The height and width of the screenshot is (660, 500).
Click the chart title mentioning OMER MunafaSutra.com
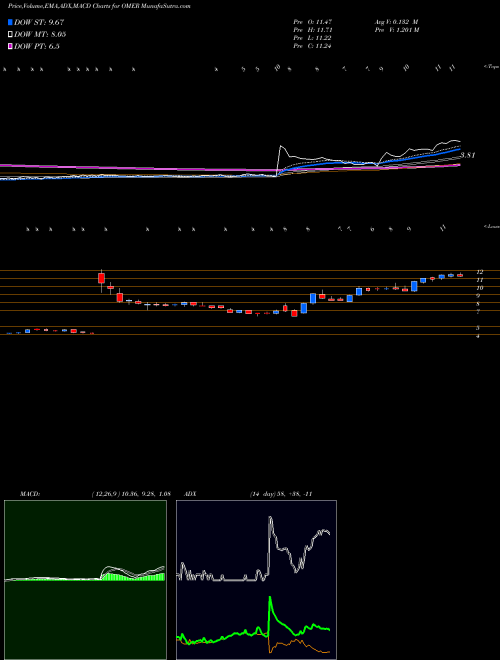tap(99, 6)
